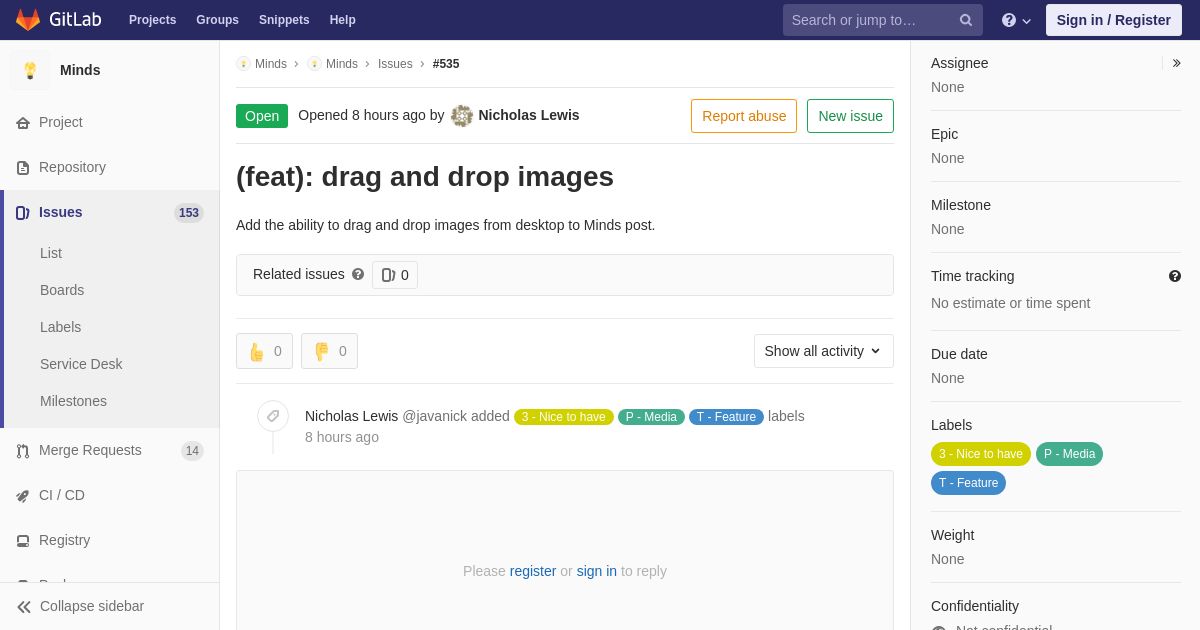Click Nicholas Lewis author avatar
The height and width of the screenshot is (630, 1200).
tap(462, 116)
